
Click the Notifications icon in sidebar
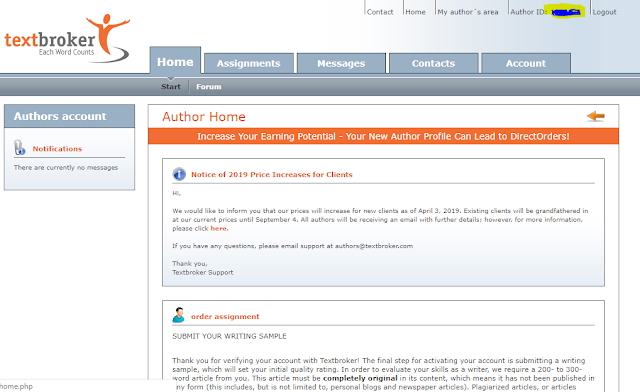point(20,148)
